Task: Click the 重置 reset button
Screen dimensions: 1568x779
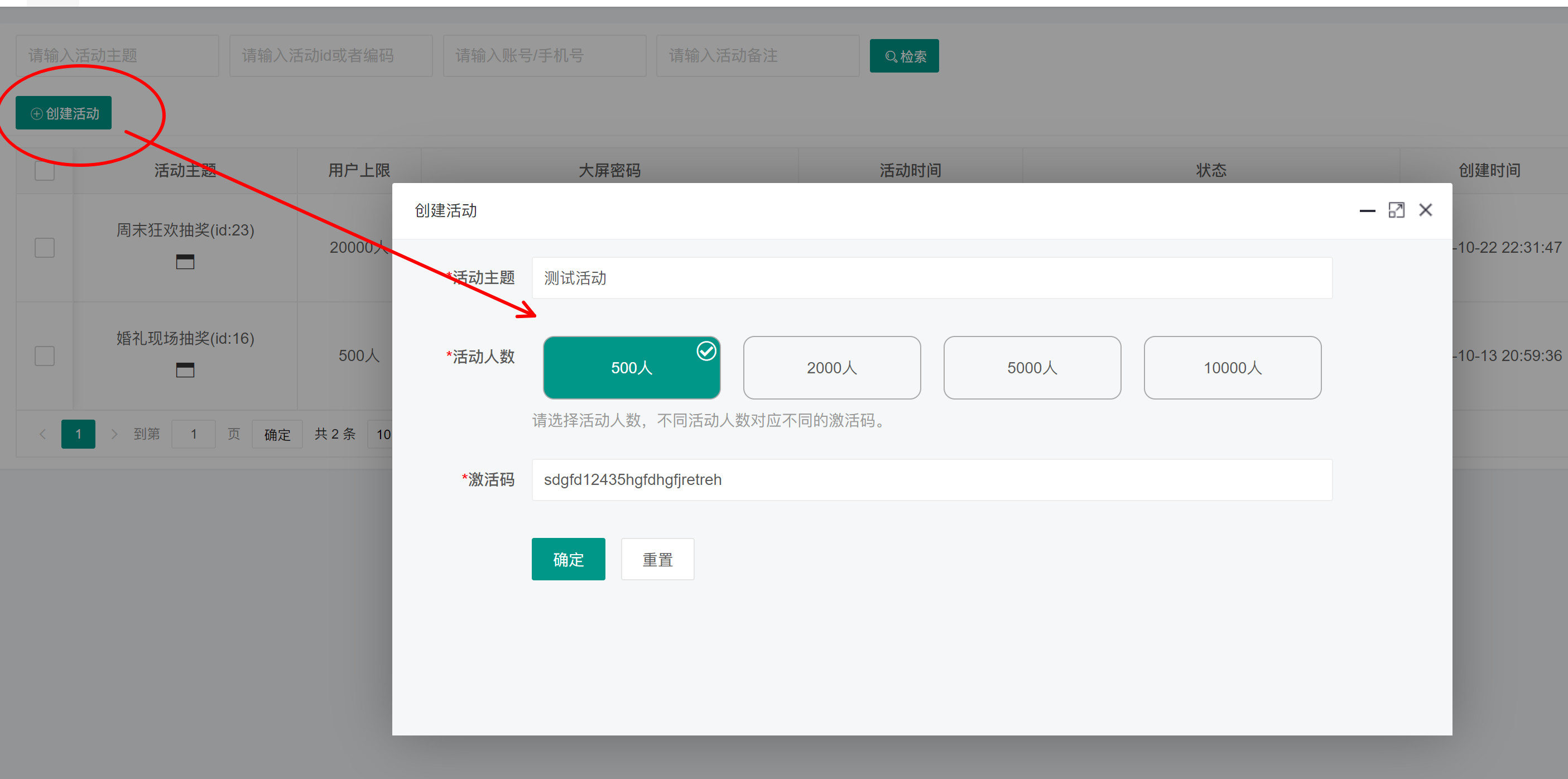Action: click(657, 559)
